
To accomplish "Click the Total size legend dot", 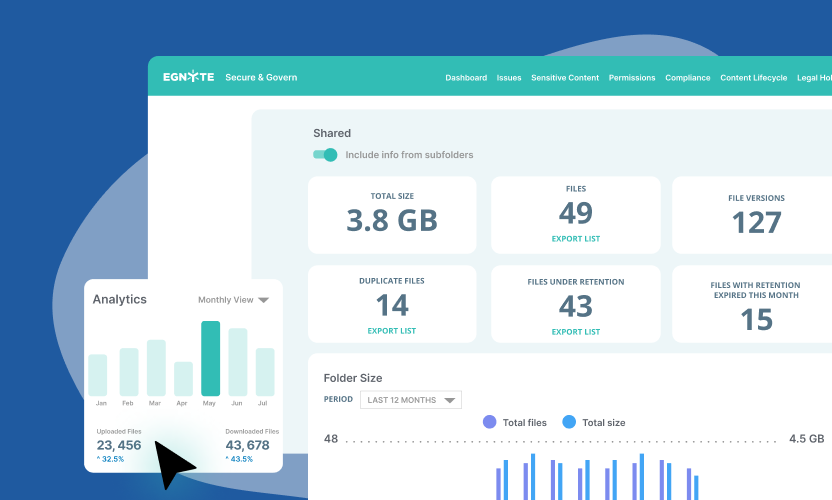I will (x=569, y=422).
